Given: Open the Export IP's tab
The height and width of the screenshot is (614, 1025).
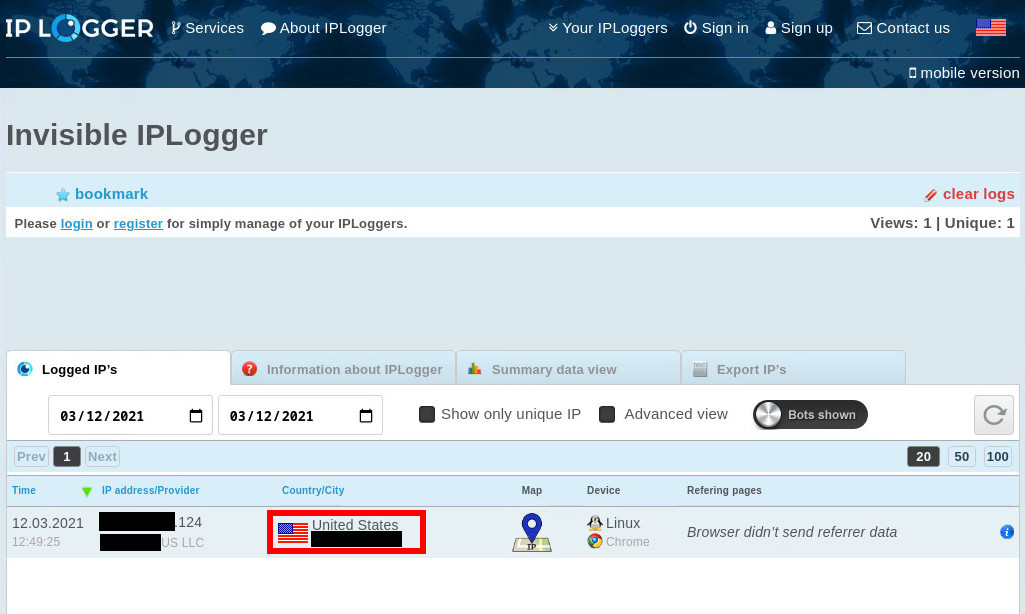Looking at the screenshot, I should [751, 369].
